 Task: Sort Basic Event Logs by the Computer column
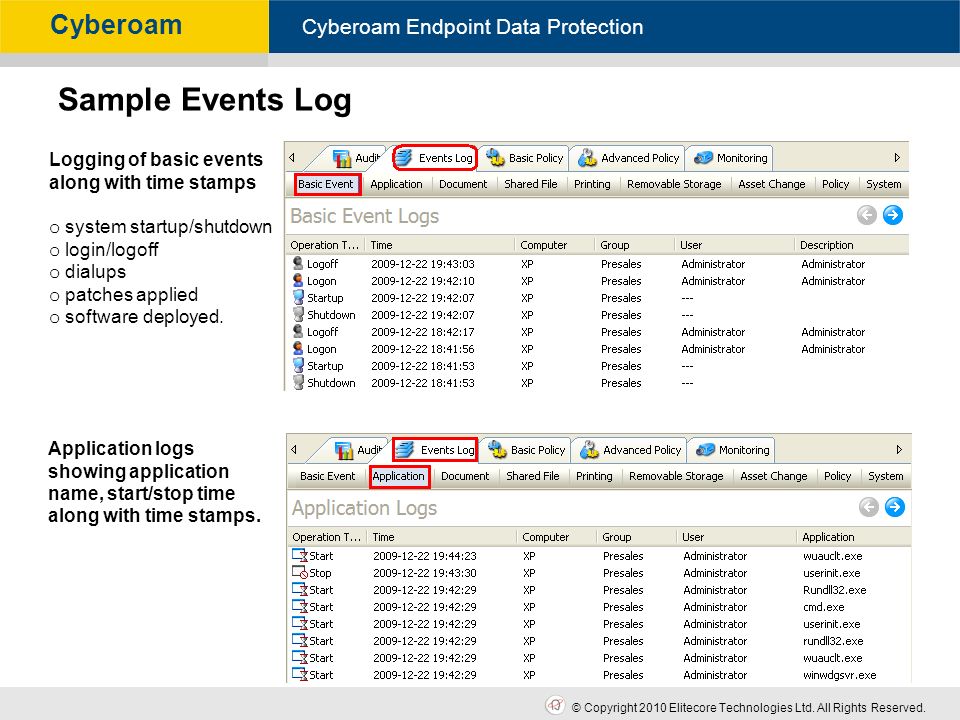[554, 245]
